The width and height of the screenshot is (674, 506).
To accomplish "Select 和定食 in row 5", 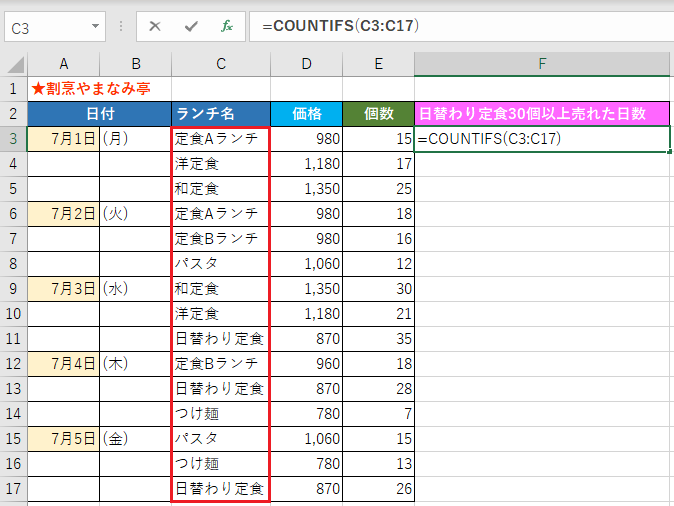I will point(221,189).
